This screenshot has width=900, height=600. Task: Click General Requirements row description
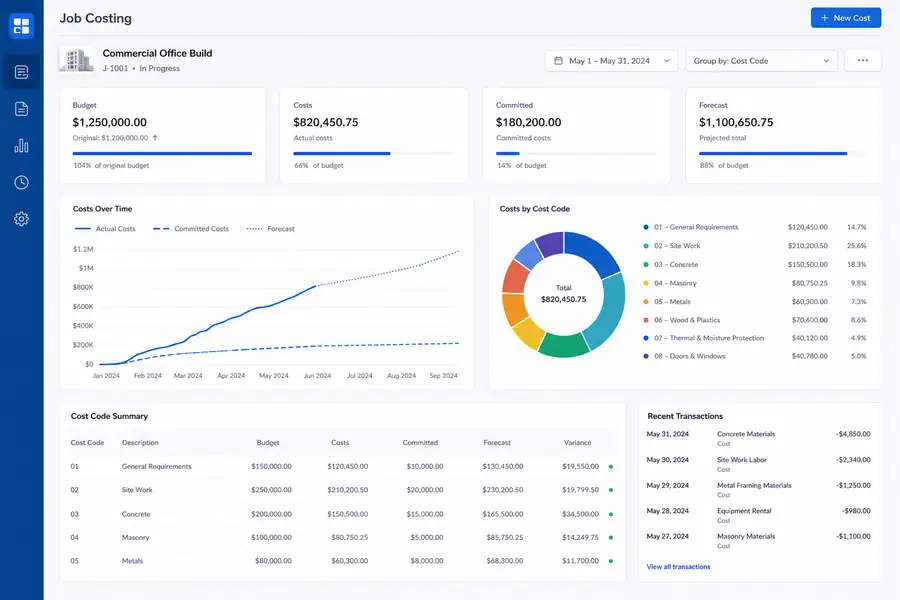157,466
